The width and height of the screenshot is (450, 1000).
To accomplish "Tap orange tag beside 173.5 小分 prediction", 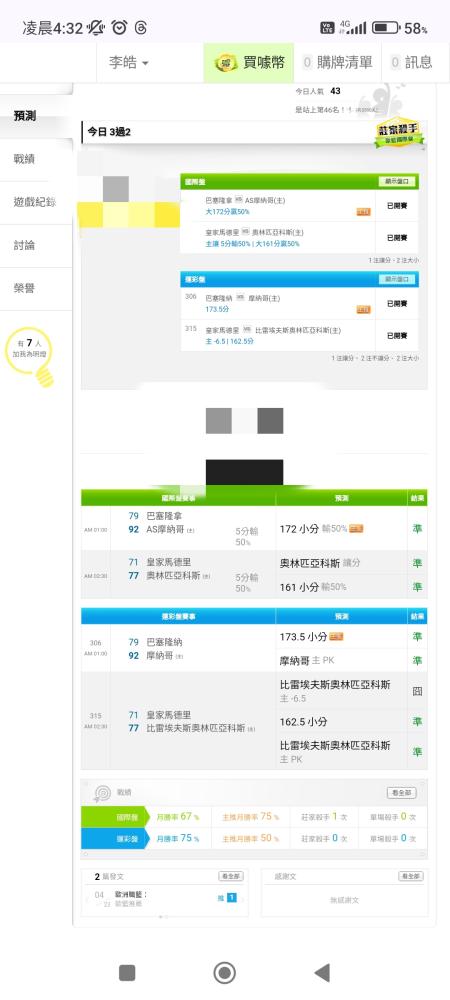I will pyautogui.click(x=336, y=636).
